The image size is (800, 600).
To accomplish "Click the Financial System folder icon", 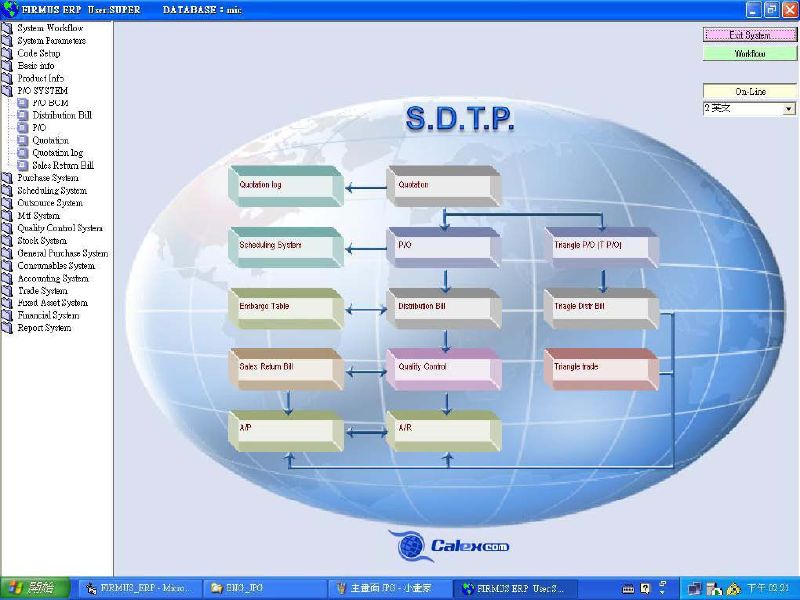I will [7, 316].
